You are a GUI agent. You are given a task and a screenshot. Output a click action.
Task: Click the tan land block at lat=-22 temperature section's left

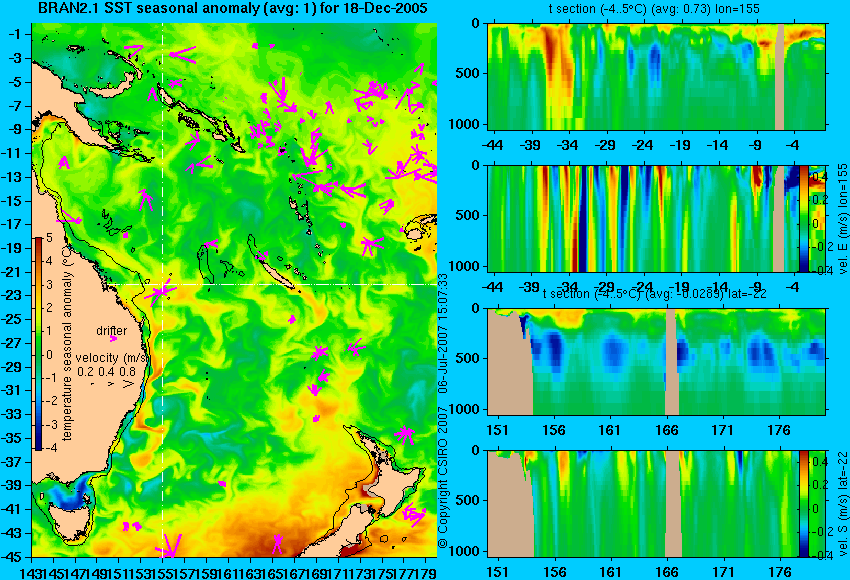coord(510,369)
